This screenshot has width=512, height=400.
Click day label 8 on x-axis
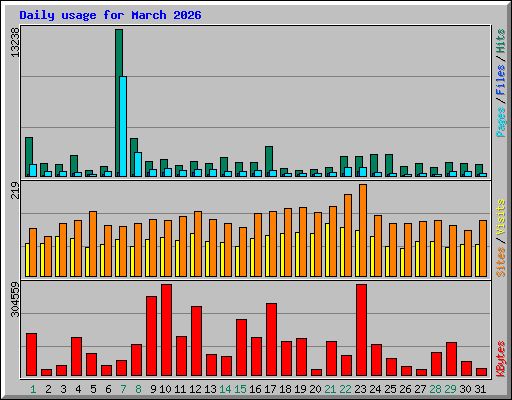pyautogui.click(x=138, y=389)
